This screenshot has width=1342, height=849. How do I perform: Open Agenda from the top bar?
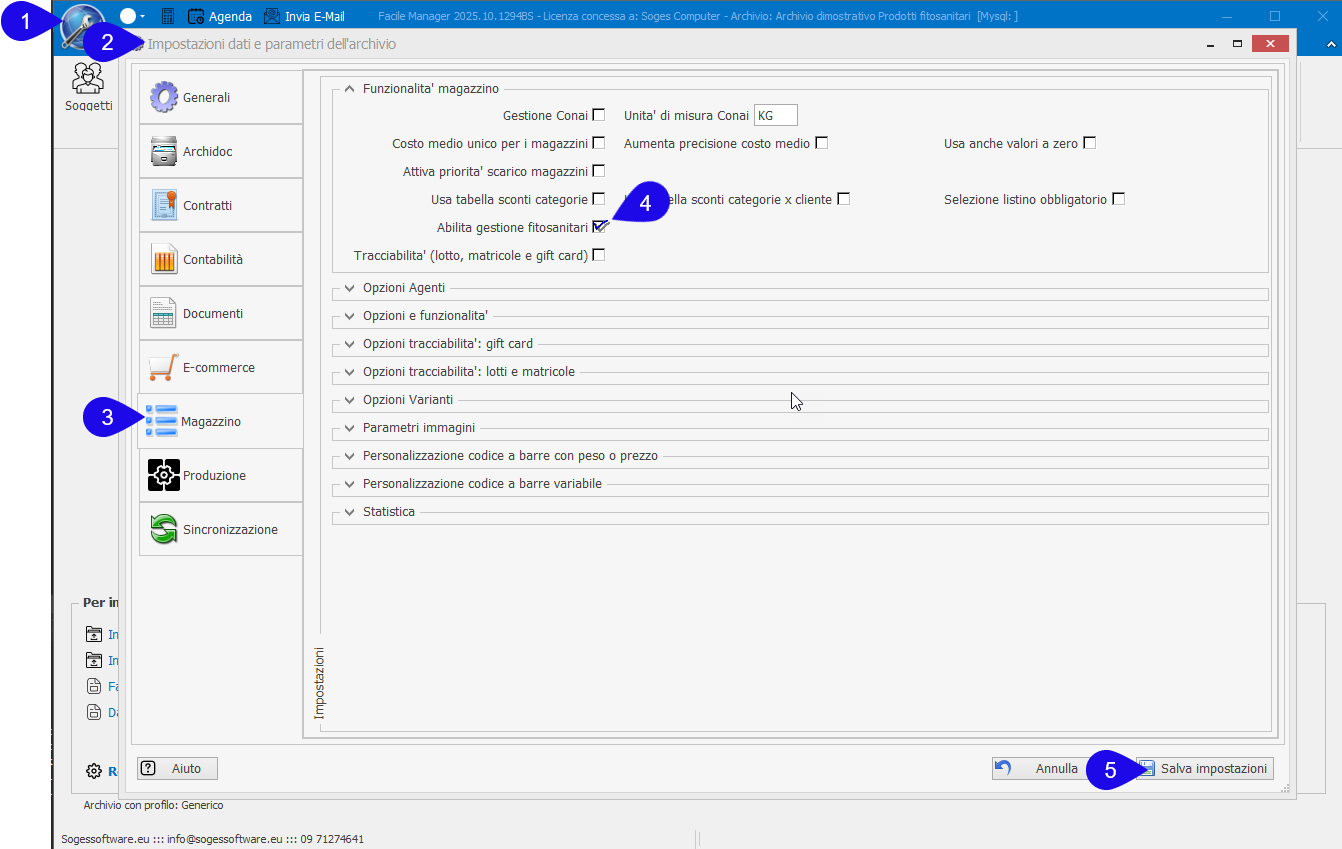click(x=220, y=17)
